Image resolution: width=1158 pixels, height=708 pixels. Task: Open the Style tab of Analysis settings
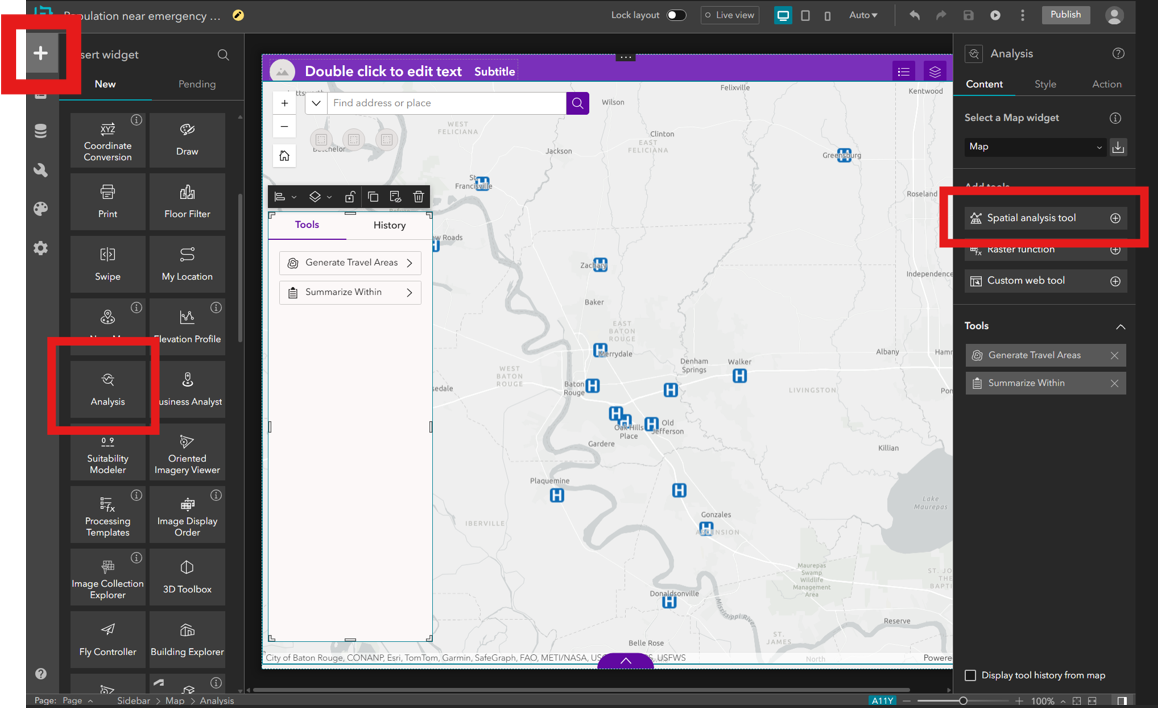(x=1044, y=84)
